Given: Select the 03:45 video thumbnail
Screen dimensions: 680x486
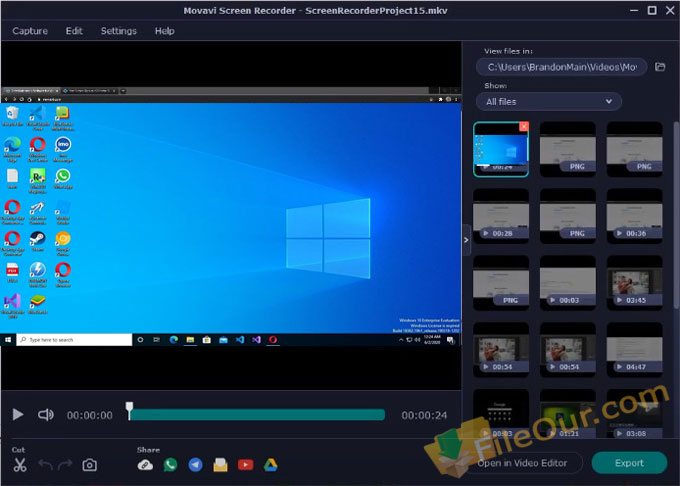Looking at the screenshot, I should pos(634,283).
